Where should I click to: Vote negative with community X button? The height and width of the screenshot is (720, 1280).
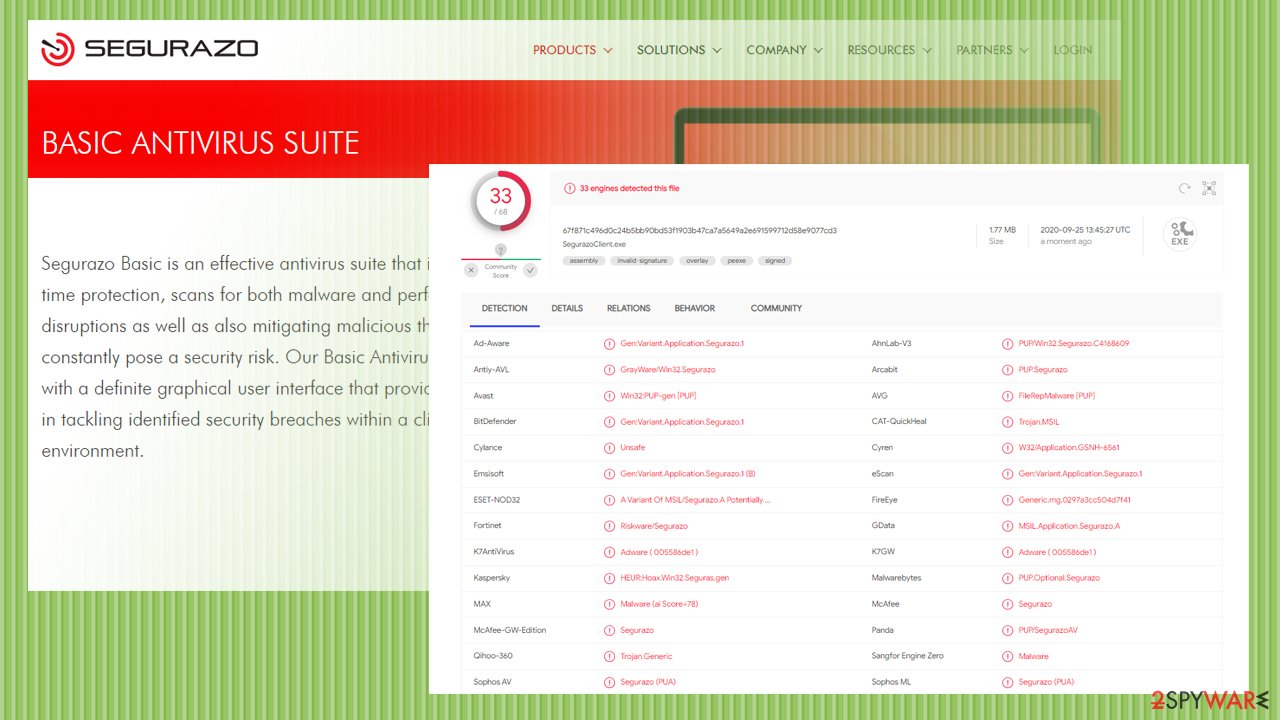point(471,270)
